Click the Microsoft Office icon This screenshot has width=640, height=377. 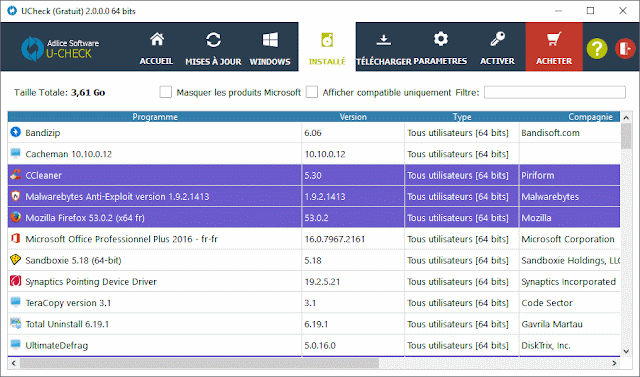click(x=16, y=238)
